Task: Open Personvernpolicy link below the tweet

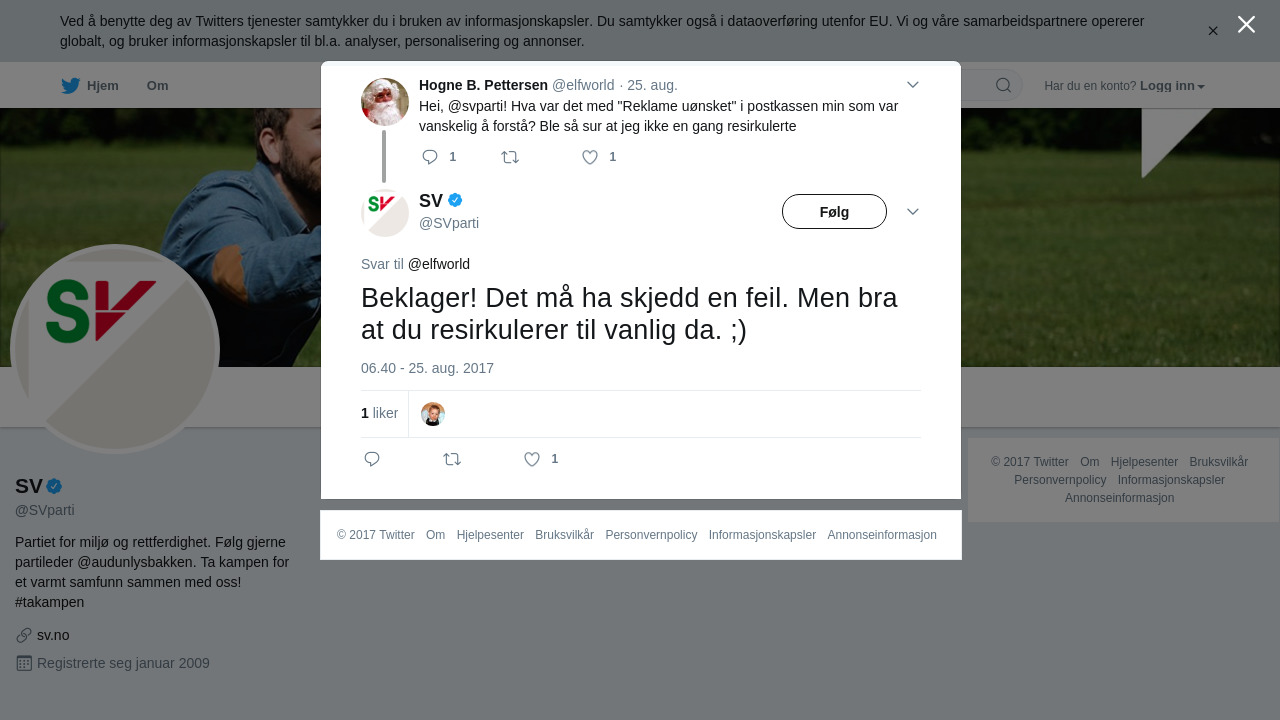Action: (651, 535)
